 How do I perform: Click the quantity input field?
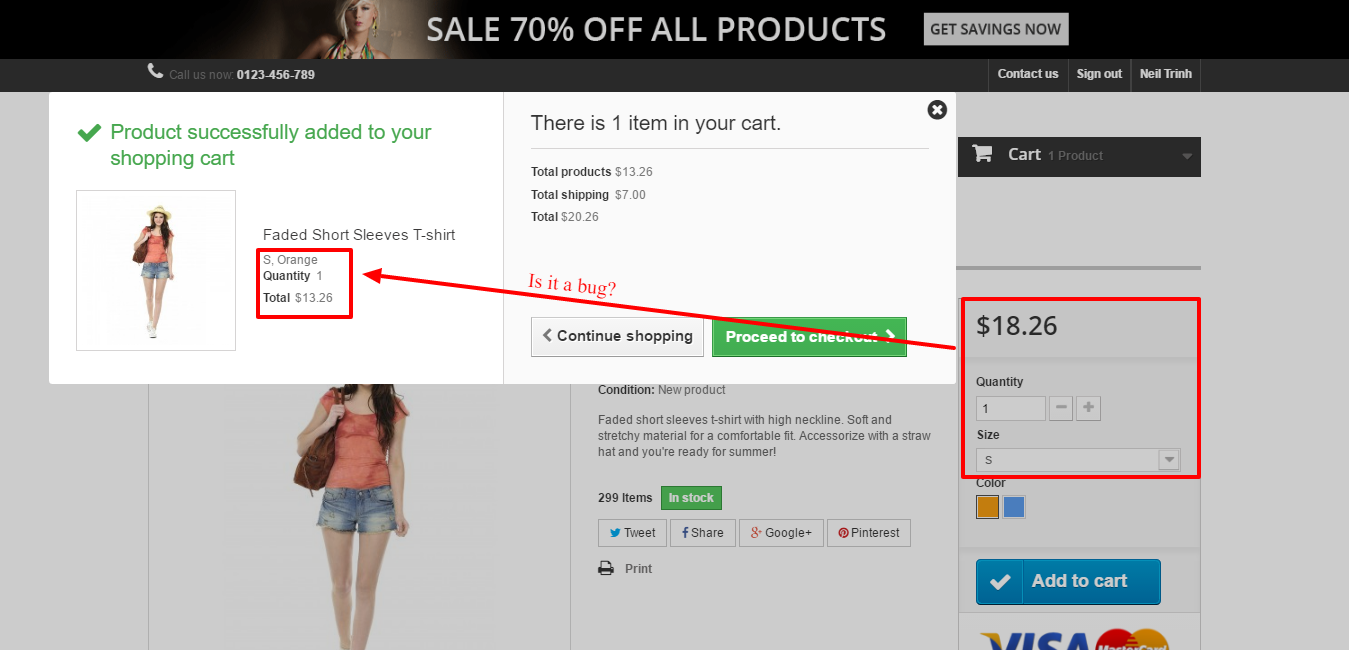[x=1010, y=408]
